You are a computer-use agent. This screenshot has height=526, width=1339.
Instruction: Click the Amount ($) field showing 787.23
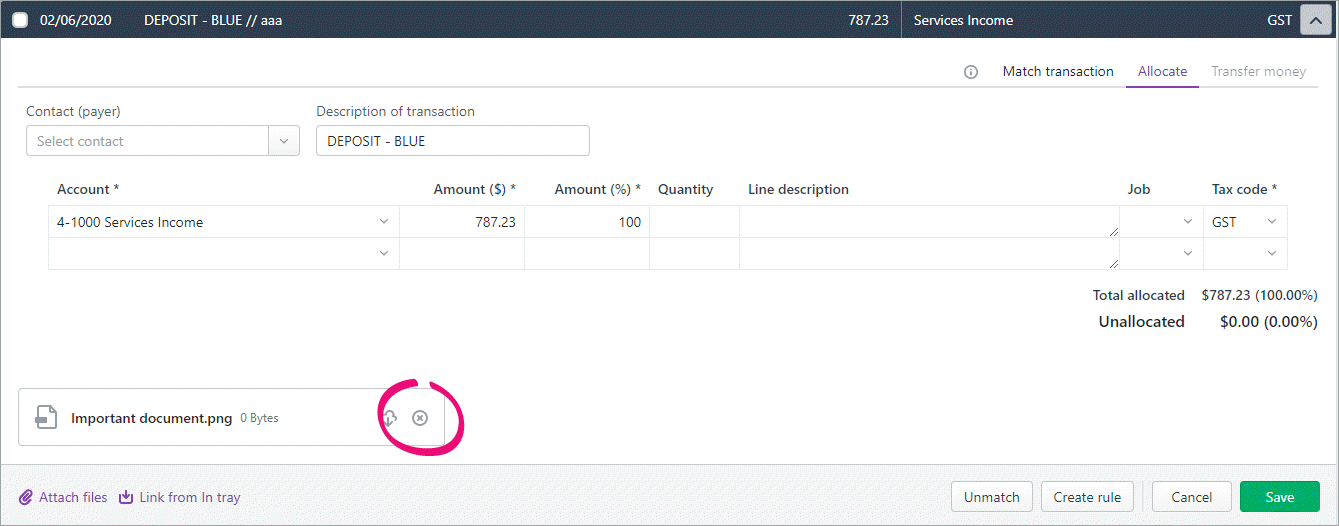coord(462,222)
